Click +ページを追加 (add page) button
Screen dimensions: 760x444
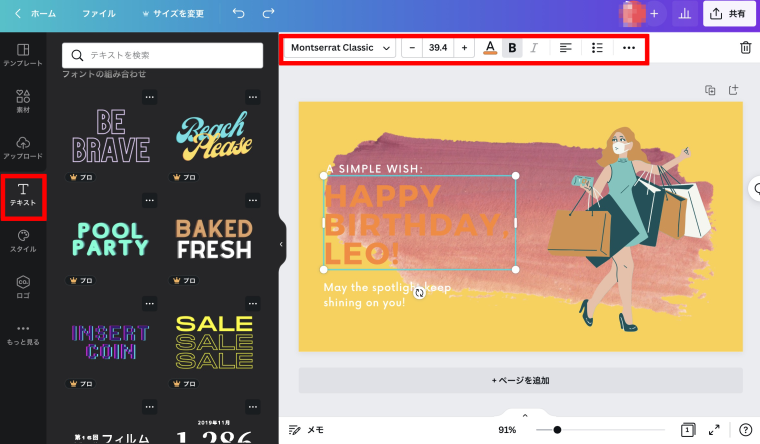coord(521,381)
